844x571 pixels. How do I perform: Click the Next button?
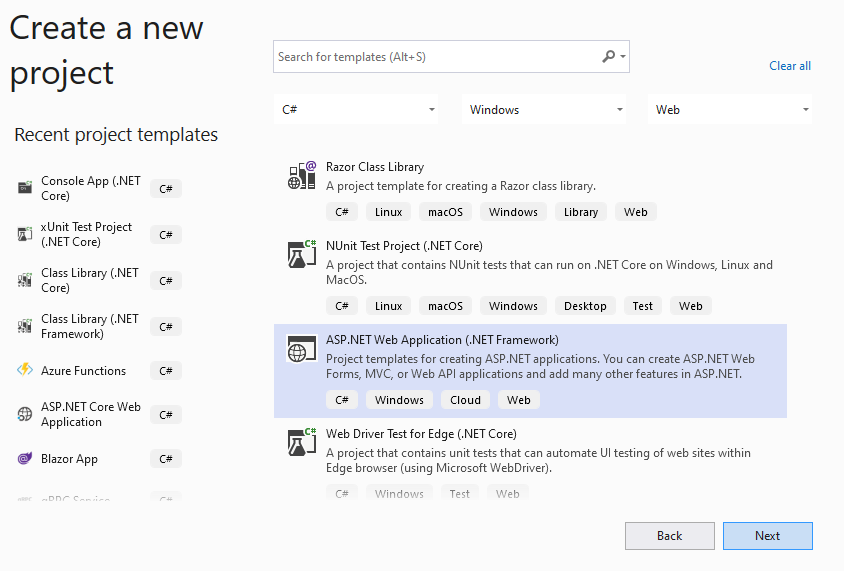(768, 536)
